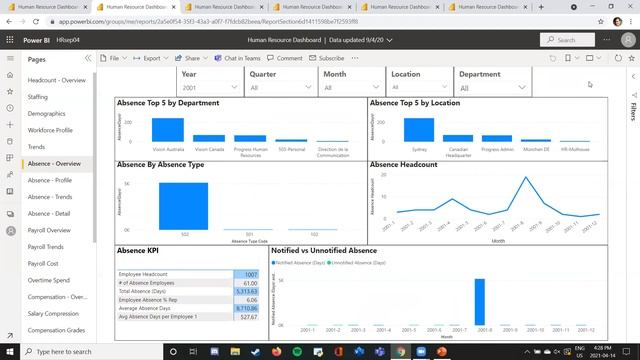The image size is (640, 360).
Task: Click the Subscribe button
Action: coord(327,58)
